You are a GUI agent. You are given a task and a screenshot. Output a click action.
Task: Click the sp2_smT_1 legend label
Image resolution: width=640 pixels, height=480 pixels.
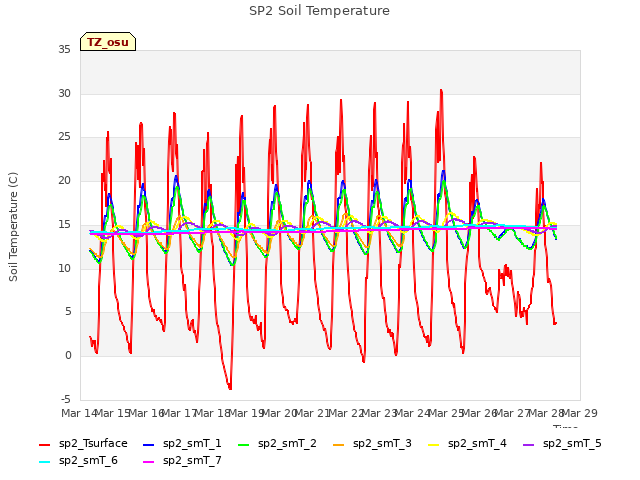pos(192,444)
